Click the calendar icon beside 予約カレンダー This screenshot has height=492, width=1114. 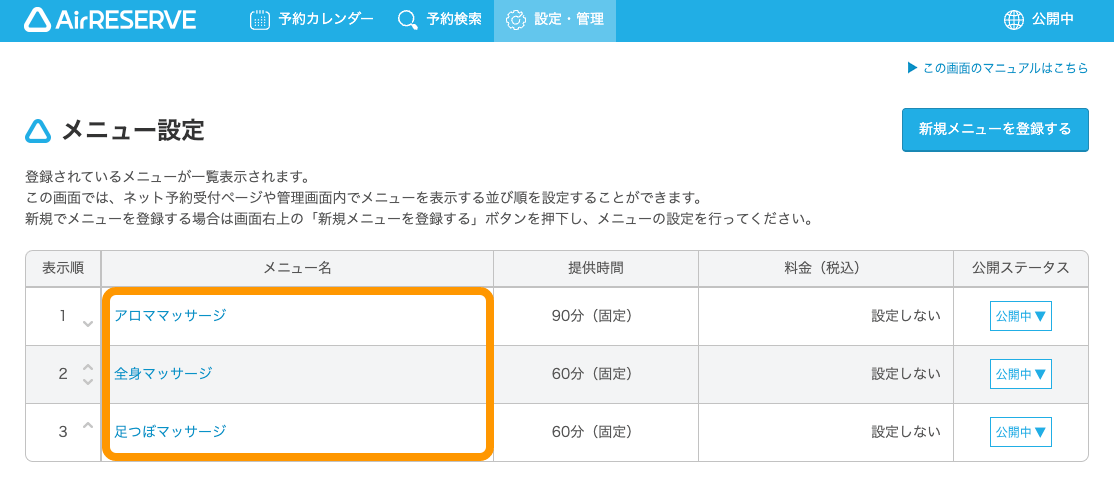click(260, 20)
